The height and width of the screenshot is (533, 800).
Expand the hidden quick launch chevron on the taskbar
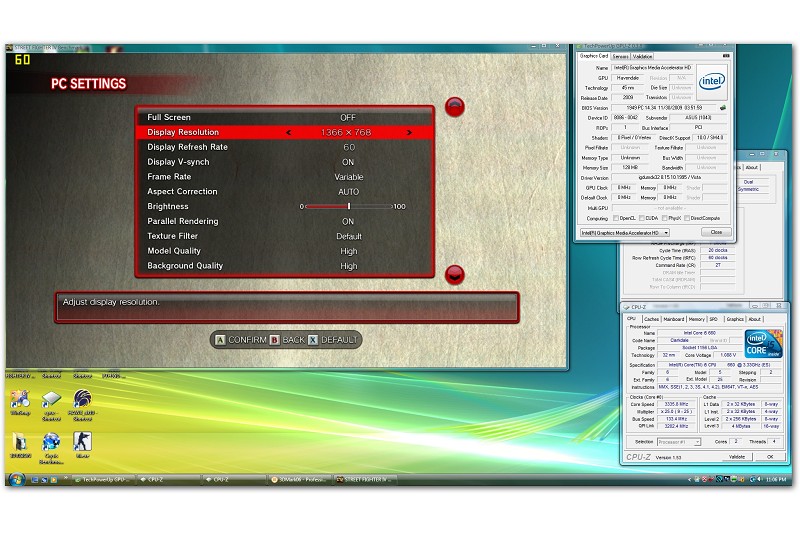[x=65, y=478]
